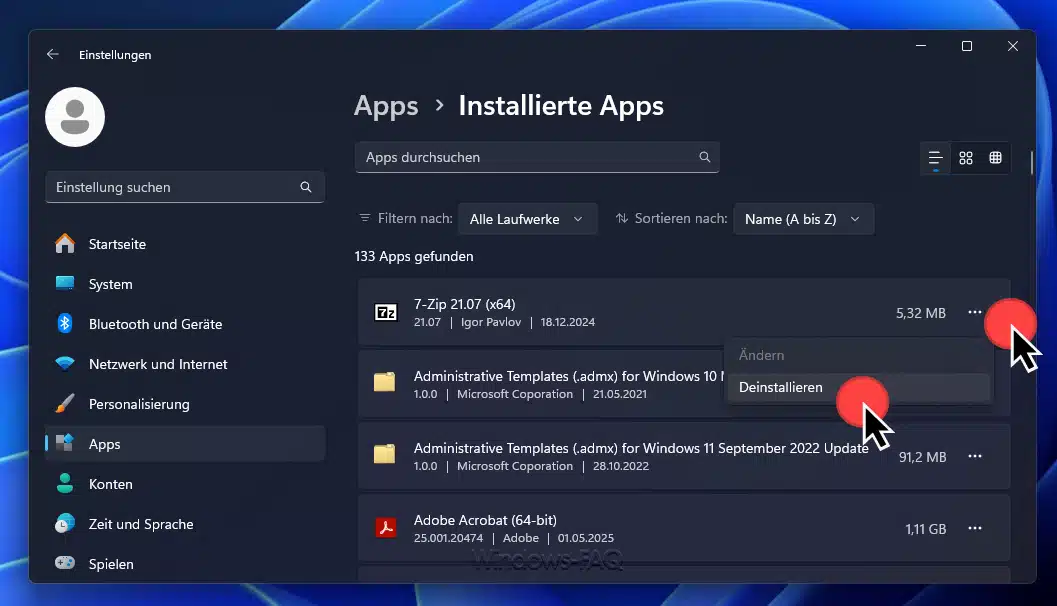Open more options for Adobe Acrobat

[974, 528]
